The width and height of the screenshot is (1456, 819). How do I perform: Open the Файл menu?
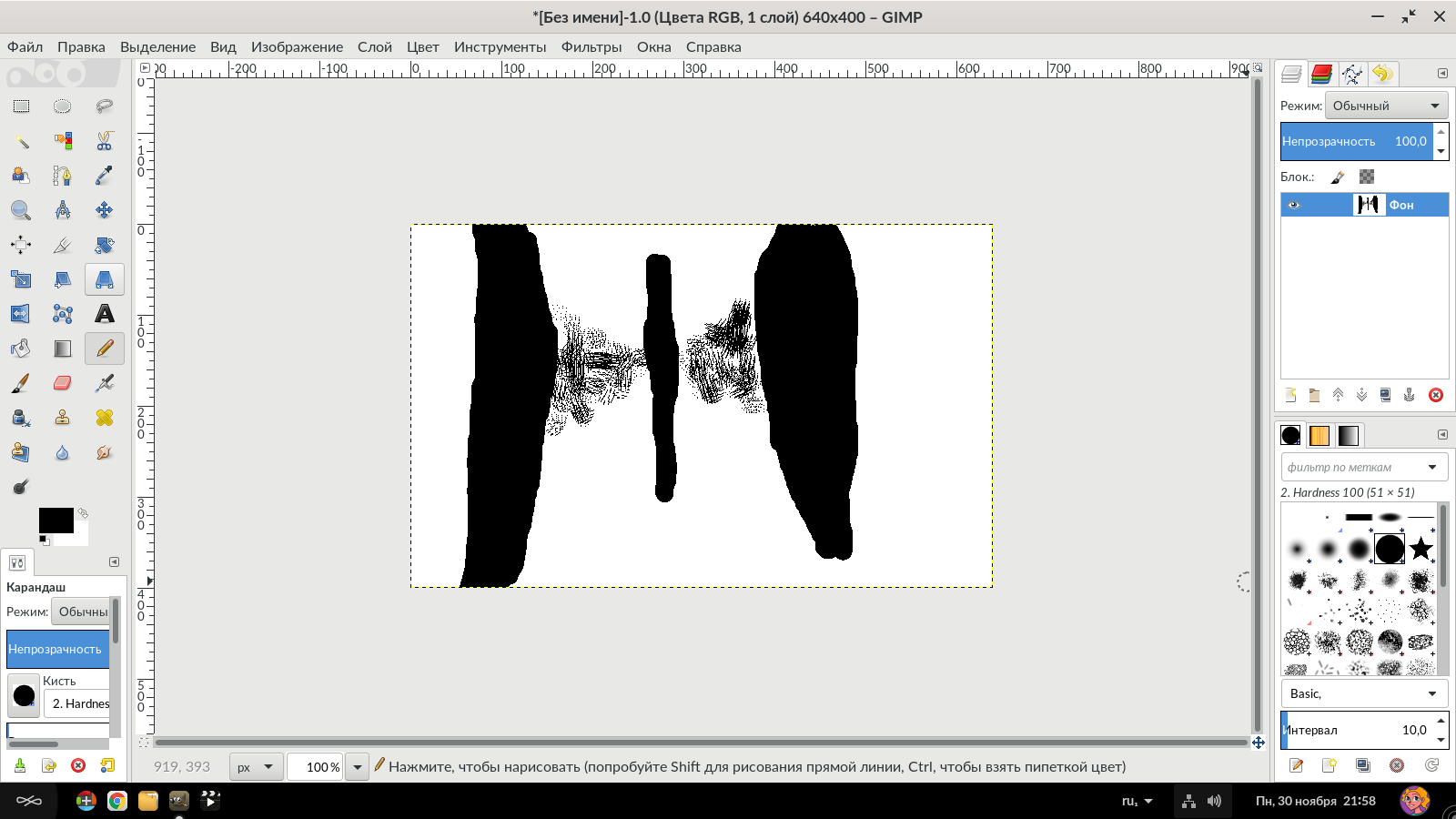pos(25,47)
